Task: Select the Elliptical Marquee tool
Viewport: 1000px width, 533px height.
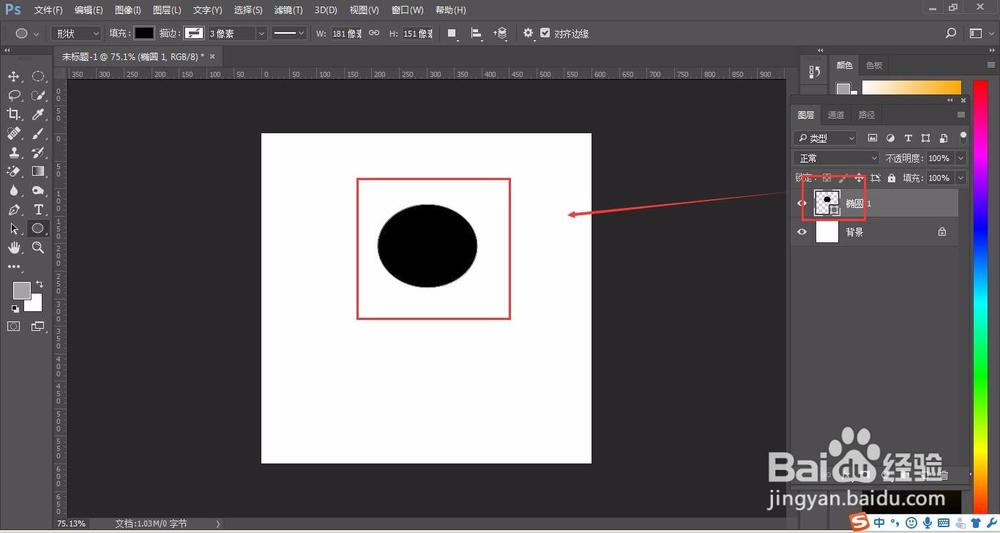Action: pos(38,77)
